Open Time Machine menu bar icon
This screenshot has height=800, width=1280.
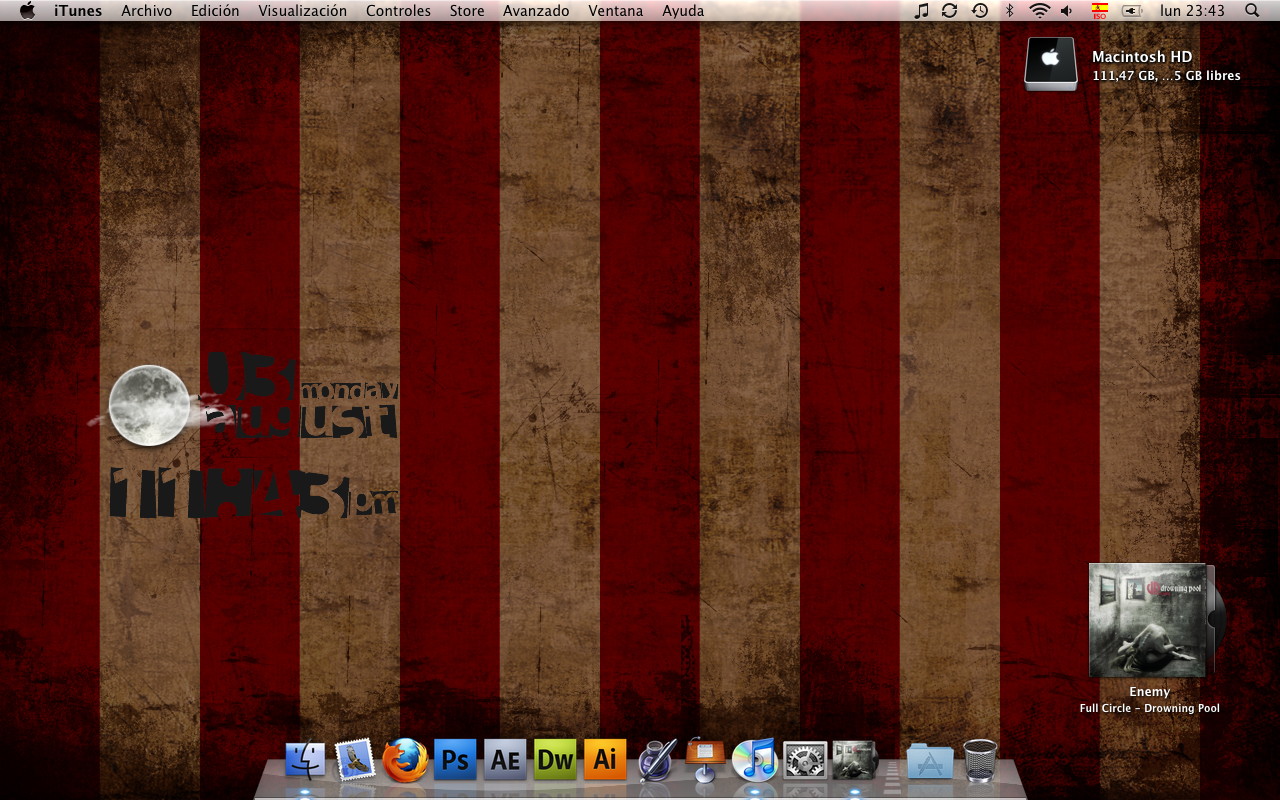(x=980, y=11)
